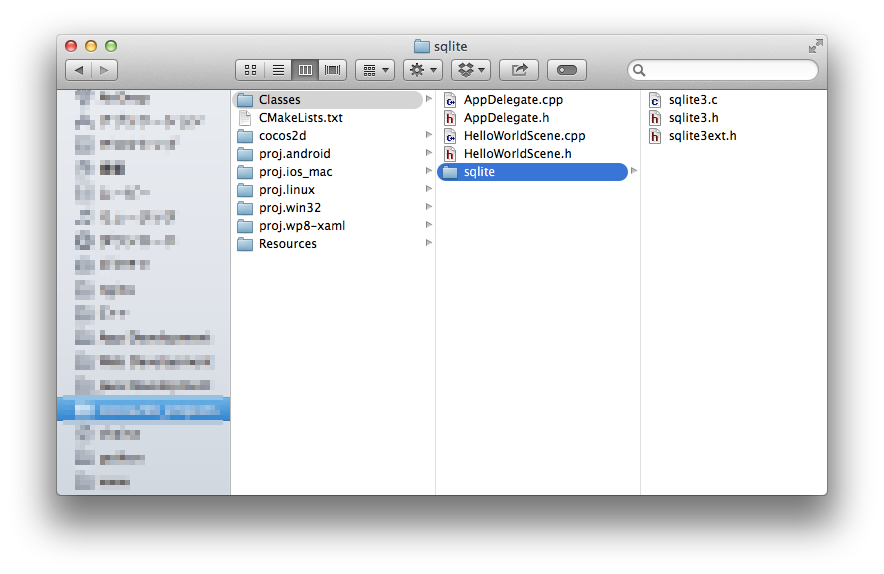The image size is (884, 574).
Task: Click the Resources row disclosure arrow
Action: (x=428, y=243)
